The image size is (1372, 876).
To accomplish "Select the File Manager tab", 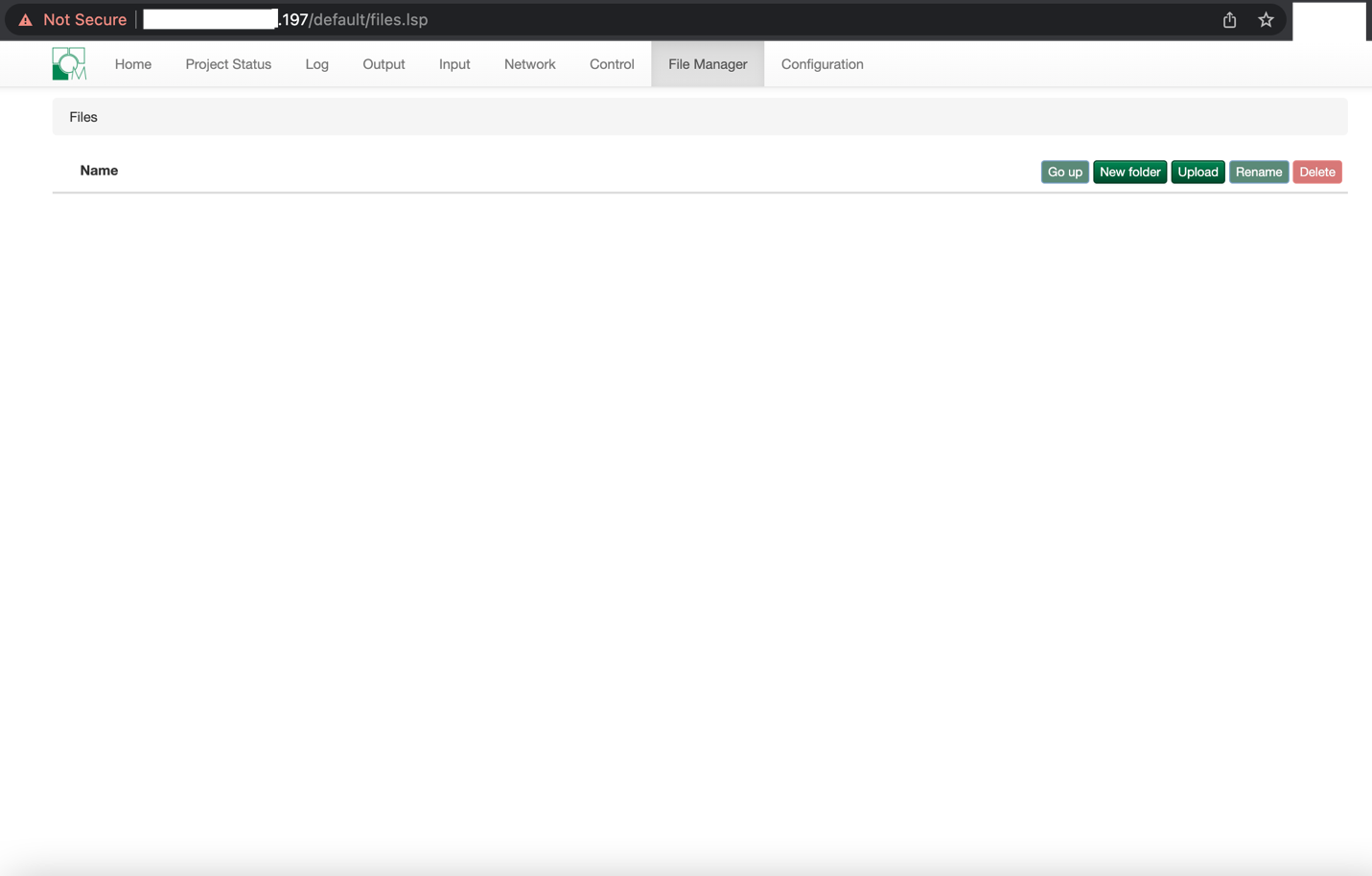I will tap(707, 64).
